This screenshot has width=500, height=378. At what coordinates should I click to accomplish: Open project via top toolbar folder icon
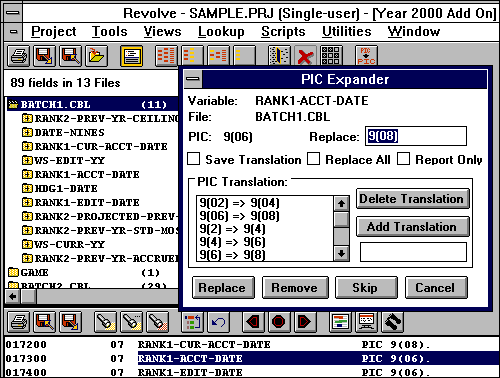coord(96,56)
